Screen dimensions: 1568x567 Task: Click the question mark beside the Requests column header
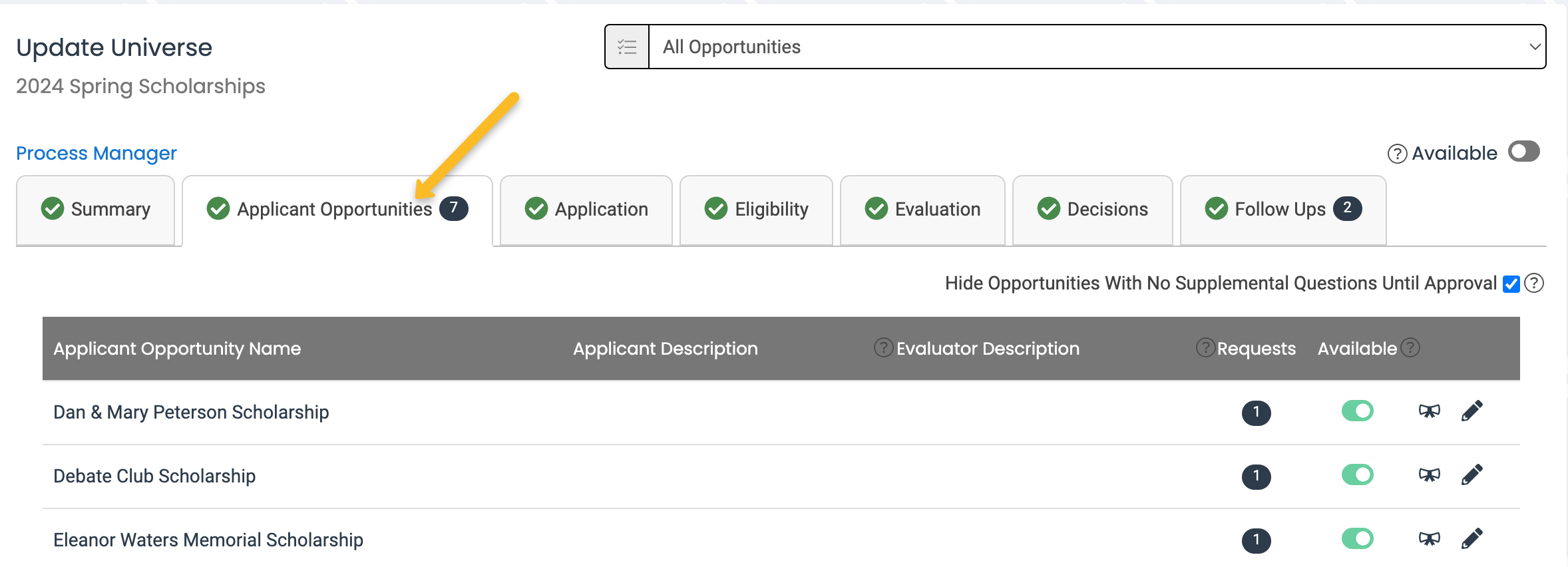tap(1205, 347)
